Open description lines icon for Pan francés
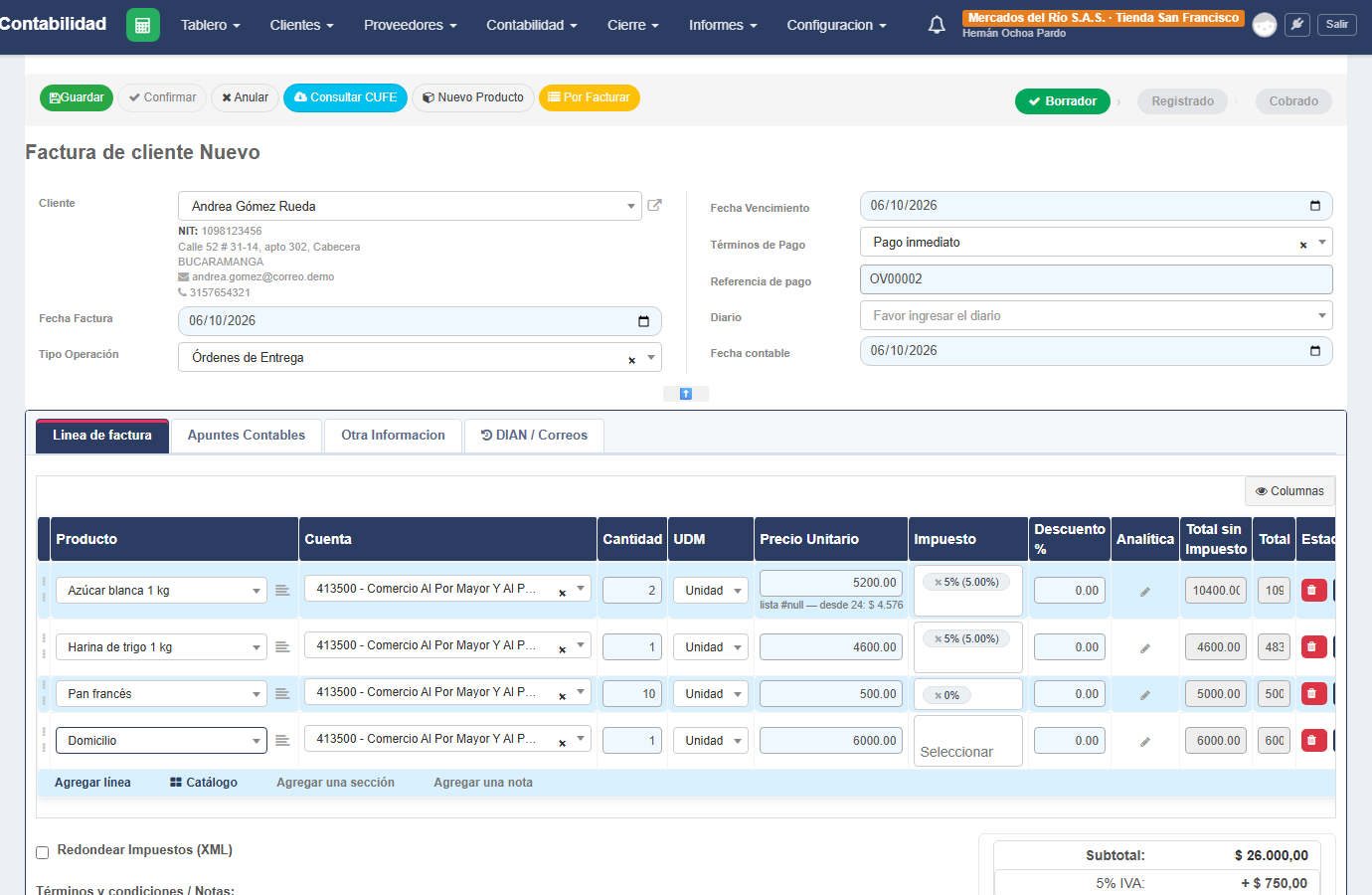The height and width of the screenshot is (895, 1372). [x=282, y=694]
